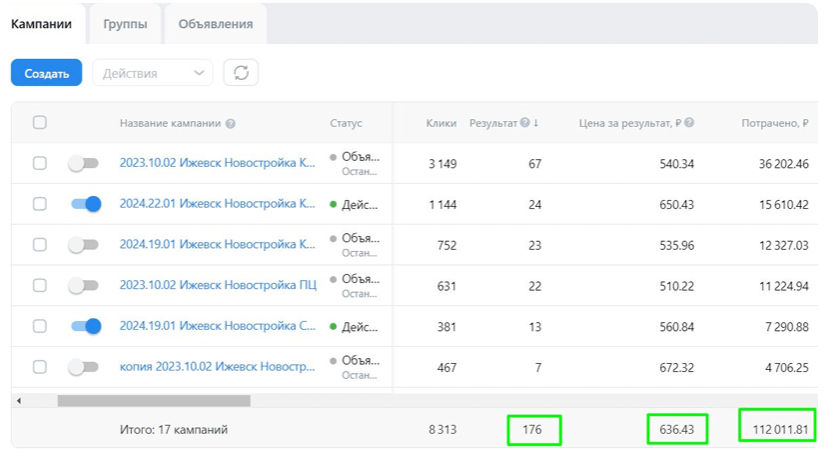This screenshot has width=838, height=457.
Task: Click the Потрачено, ₽ column header
Action: click(774, 123)
